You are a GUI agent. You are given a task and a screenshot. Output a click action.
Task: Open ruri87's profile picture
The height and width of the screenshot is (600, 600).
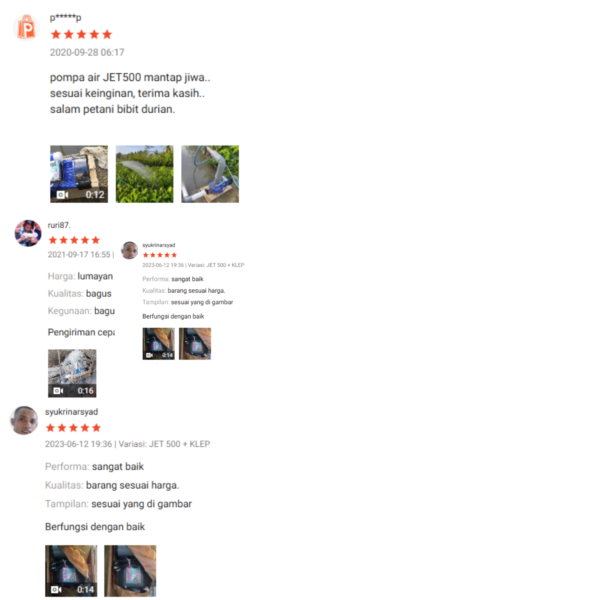click(x=28, y=233)
